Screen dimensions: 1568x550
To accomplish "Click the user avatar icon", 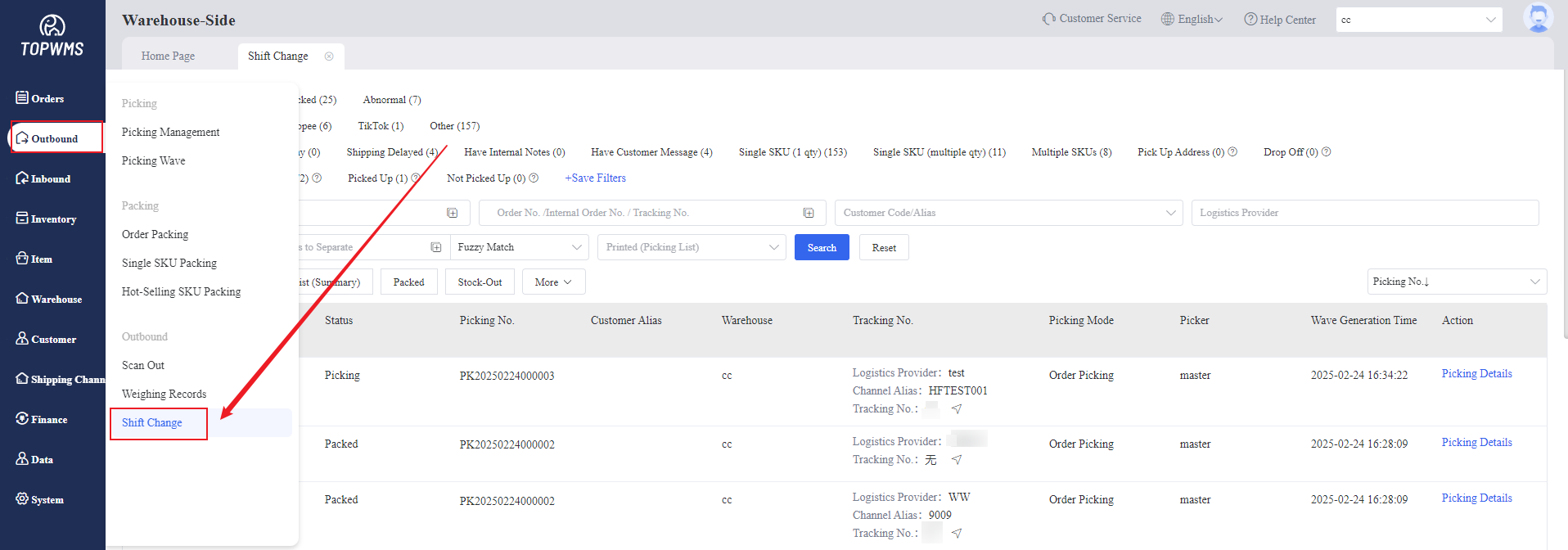I will (x=1537, y=18).
